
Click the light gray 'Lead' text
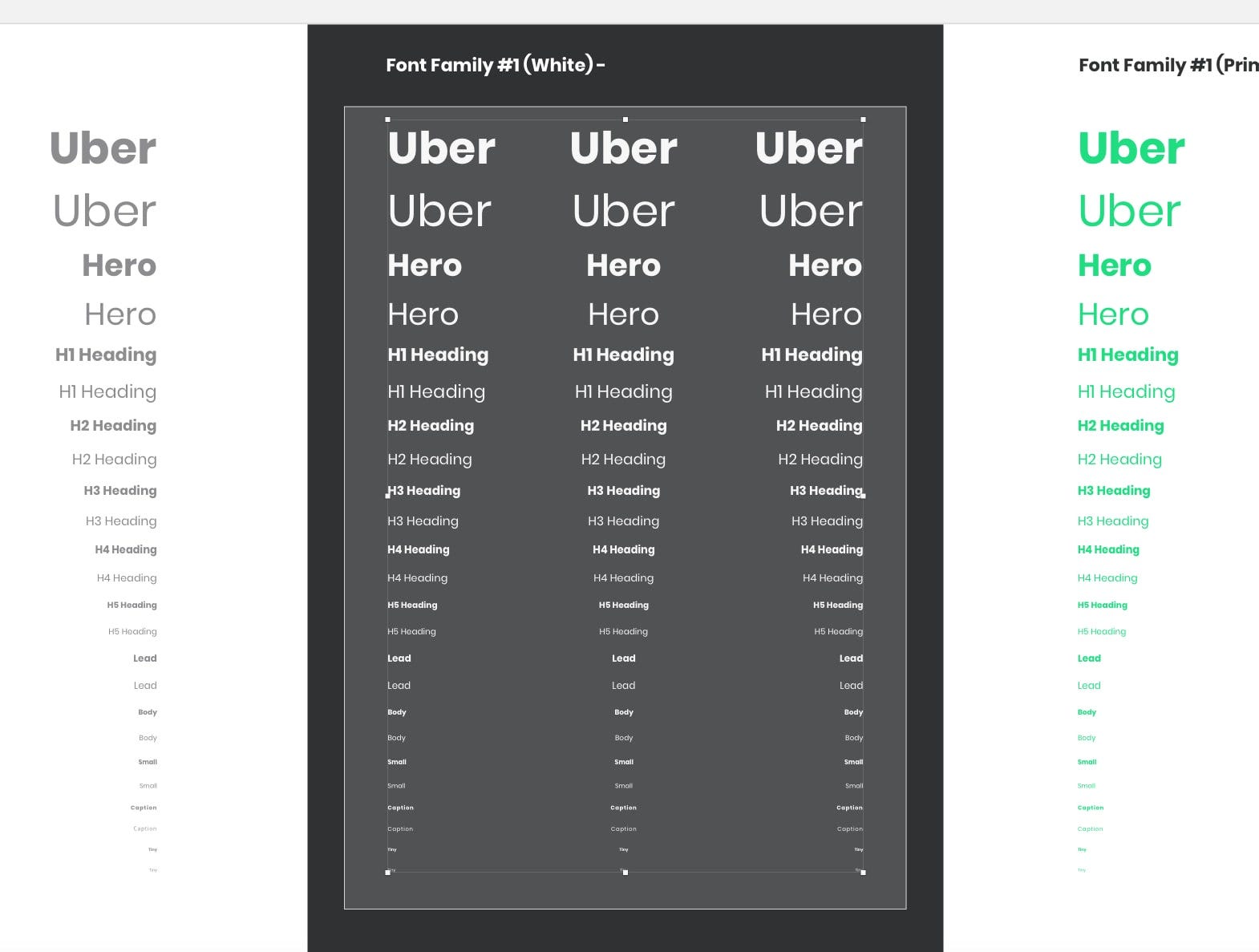tap(145, 686)
